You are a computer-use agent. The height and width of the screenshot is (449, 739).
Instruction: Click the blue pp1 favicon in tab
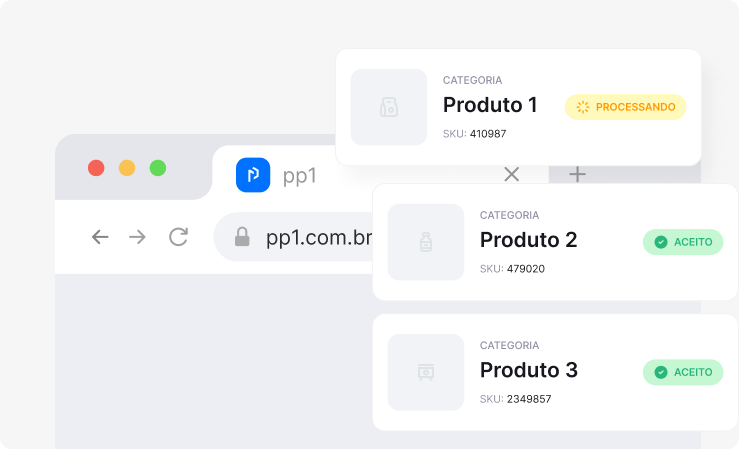(253, 175)
